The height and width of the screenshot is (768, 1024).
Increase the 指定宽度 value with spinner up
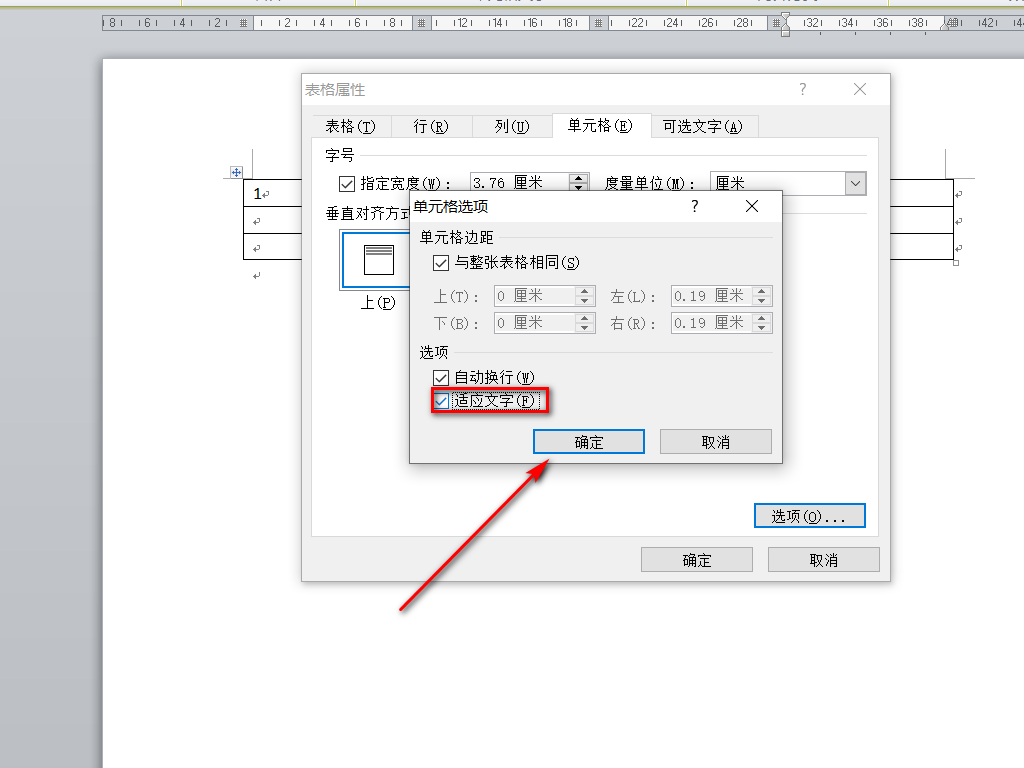click(x=579, y=178)
